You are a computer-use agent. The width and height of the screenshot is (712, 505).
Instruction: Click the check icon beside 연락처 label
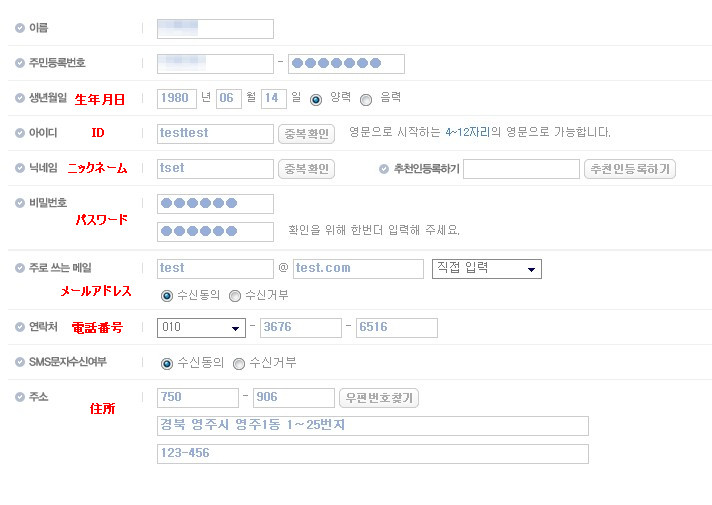click(20, 327)
